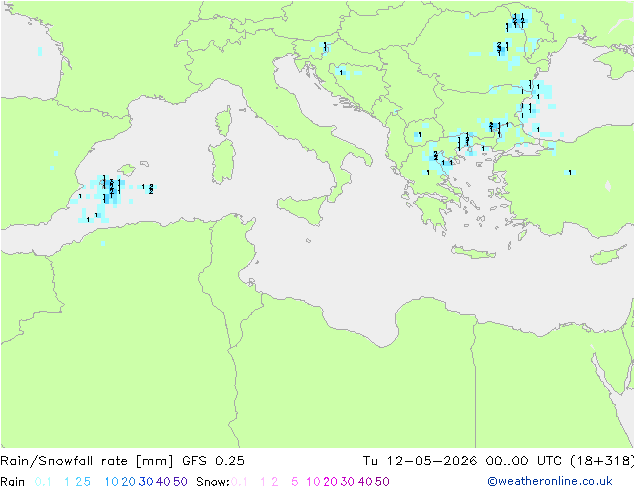Click the "Rain/Snowfall rate [mm]" title text
This screenshot has width=634, height=490.
click(87, 460)
